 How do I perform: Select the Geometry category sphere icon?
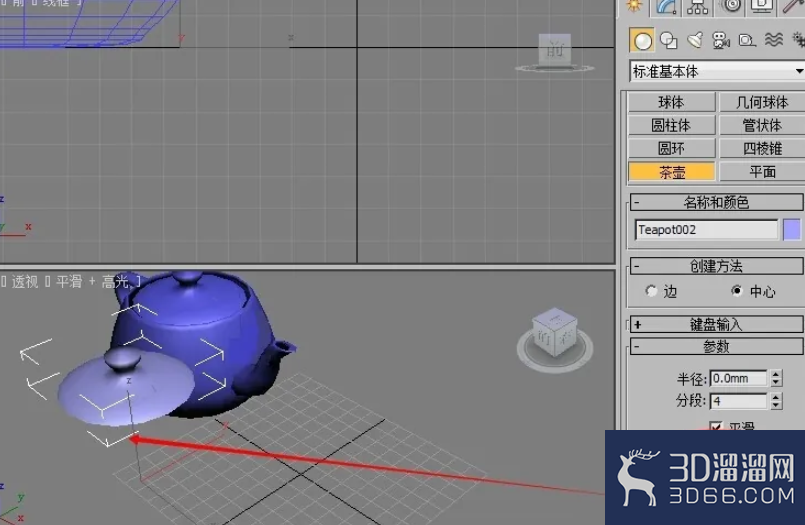(642, 41)
